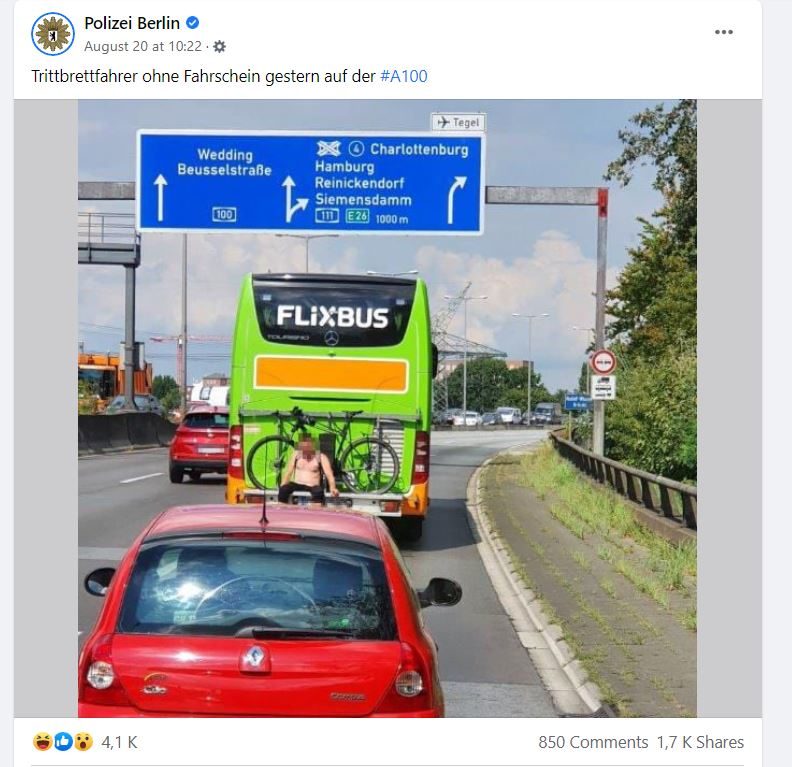The height and width of the screenshot is (767, 792).
Task: Click the left gray margin of photo
Action: coord(46,408)
